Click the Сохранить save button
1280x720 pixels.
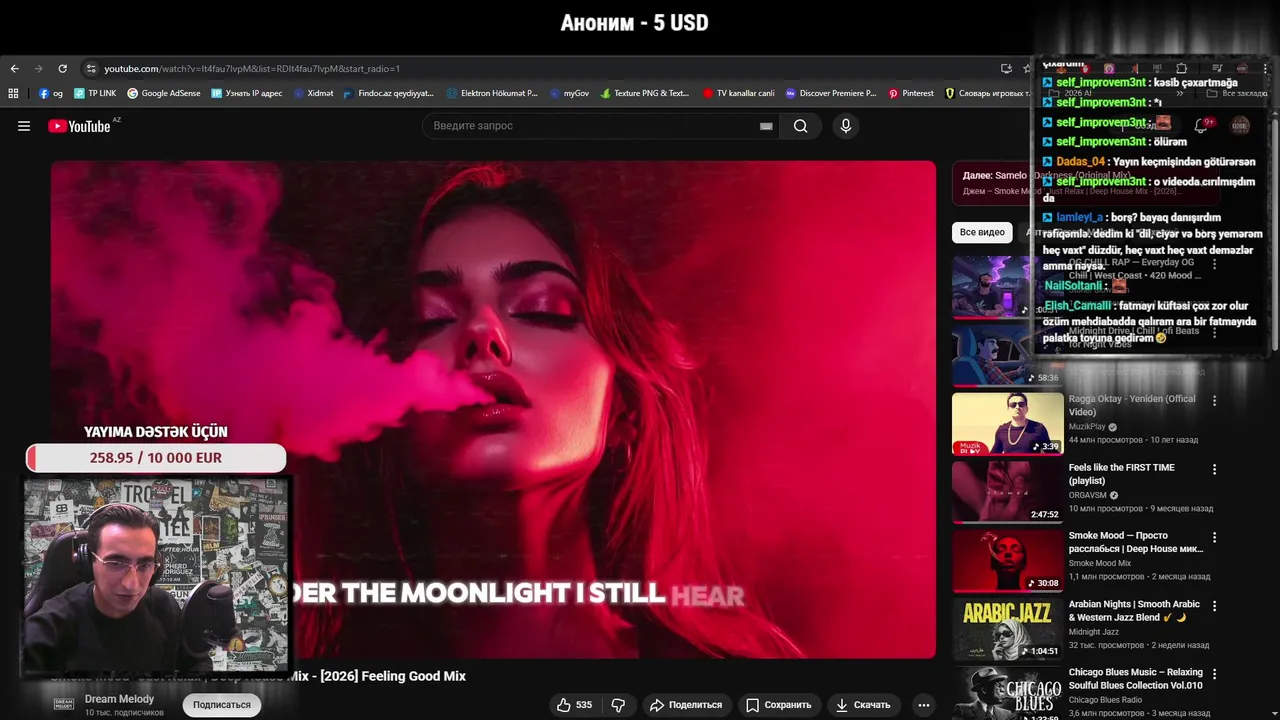778,705
